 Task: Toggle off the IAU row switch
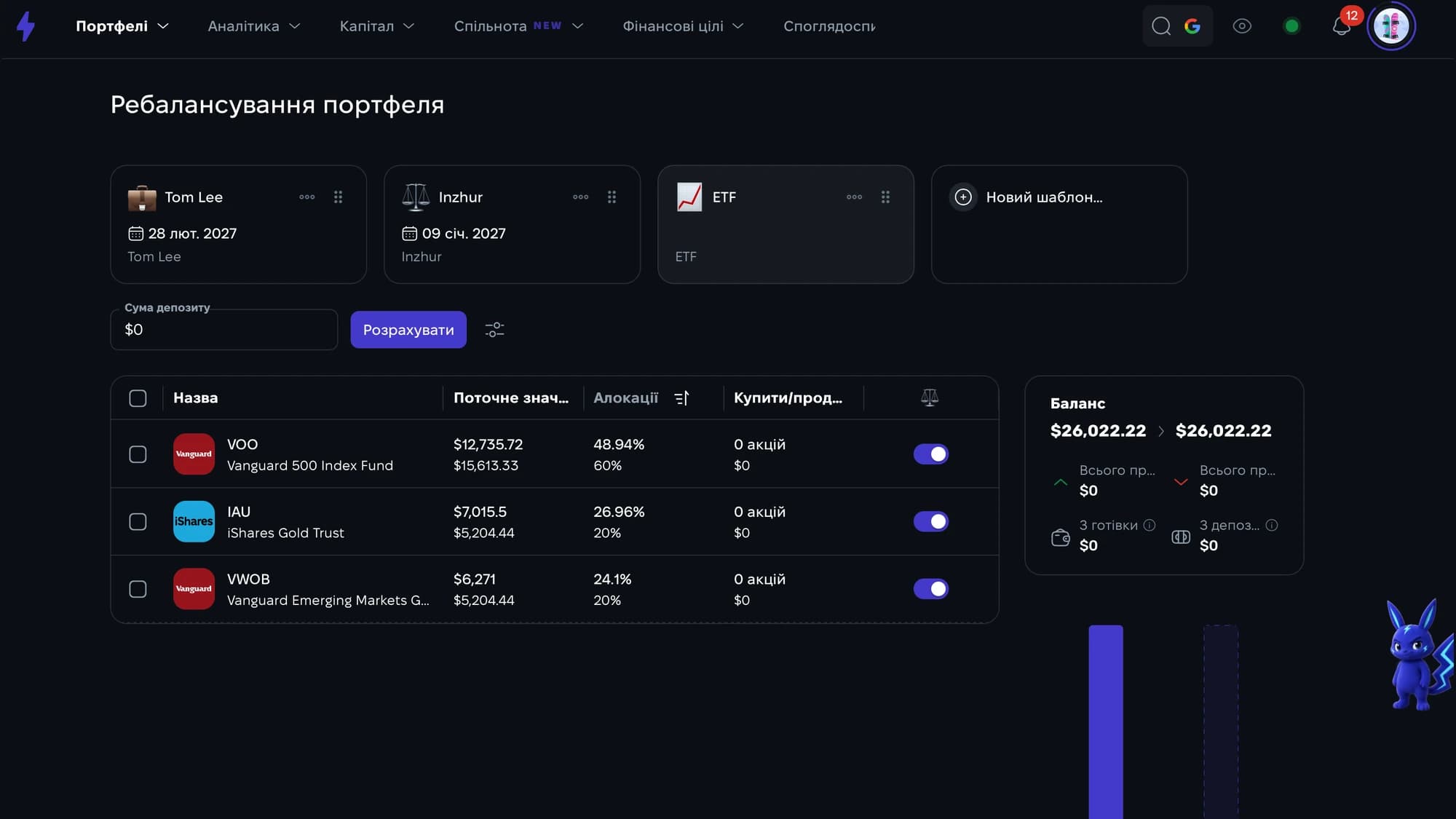tap(931, 521)
